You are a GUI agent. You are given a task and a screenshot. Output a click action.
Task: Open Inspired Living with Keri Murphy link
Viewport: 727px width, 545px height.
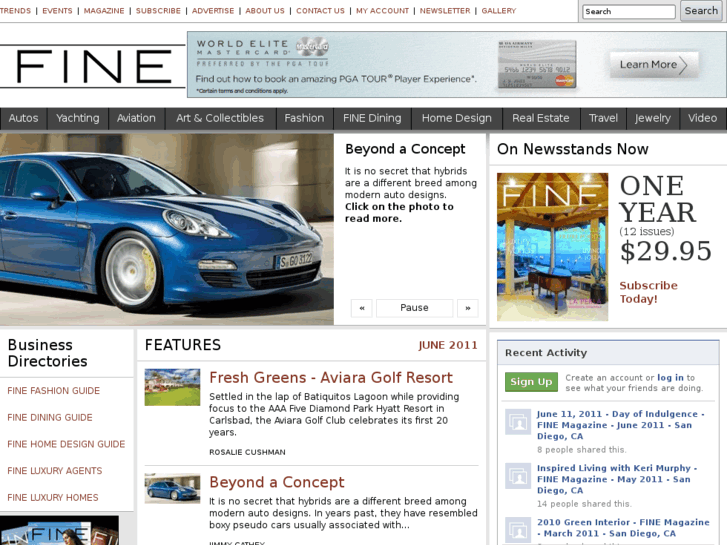click(617, 479)
